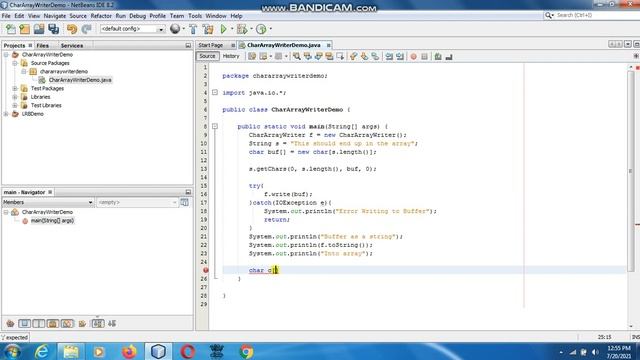Screen dimensions: 640x360
Task: Click the Undo arrow icon
Action: (x=72, y=29)
